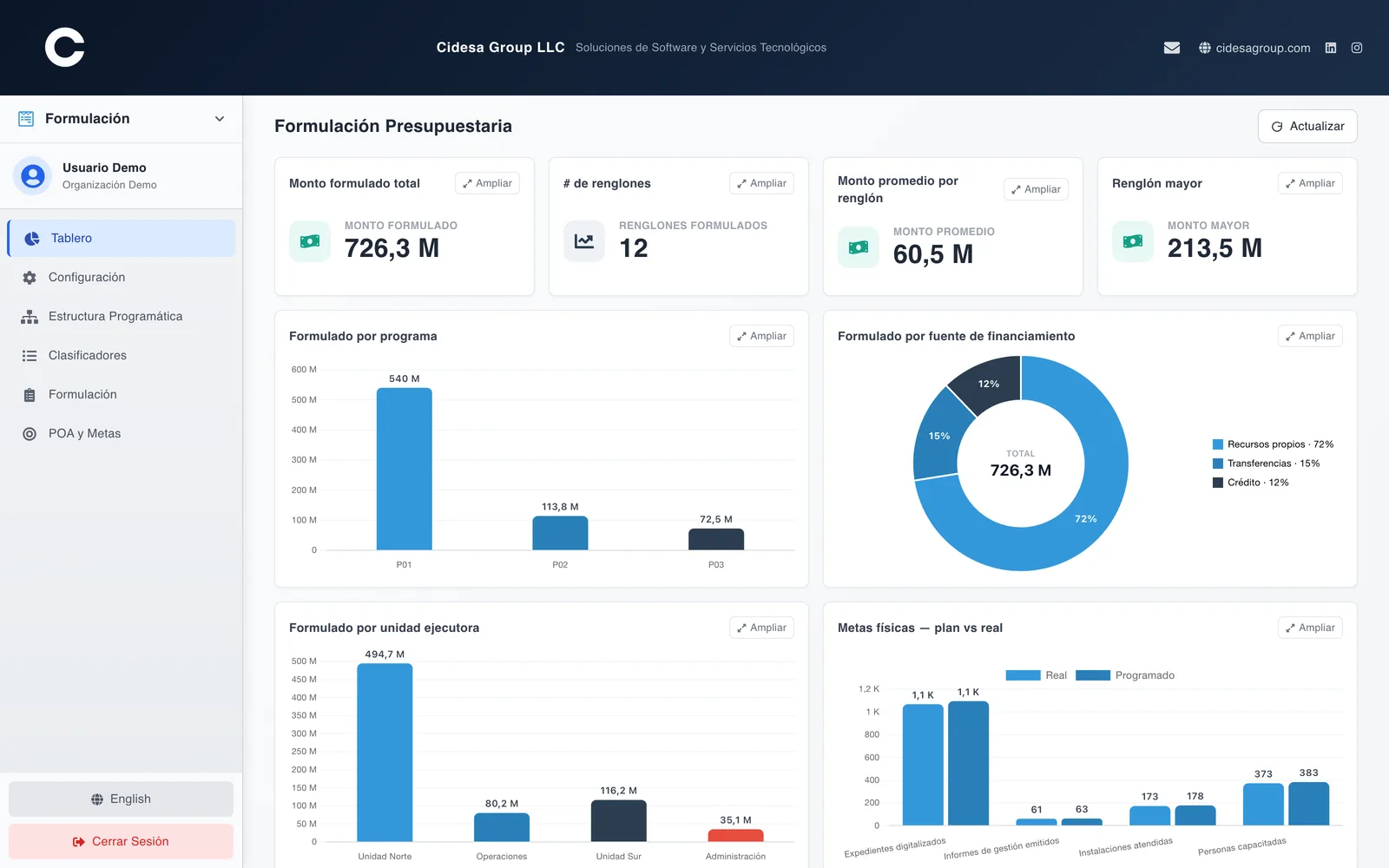Open the LinkedIn icon in header

1331,48
